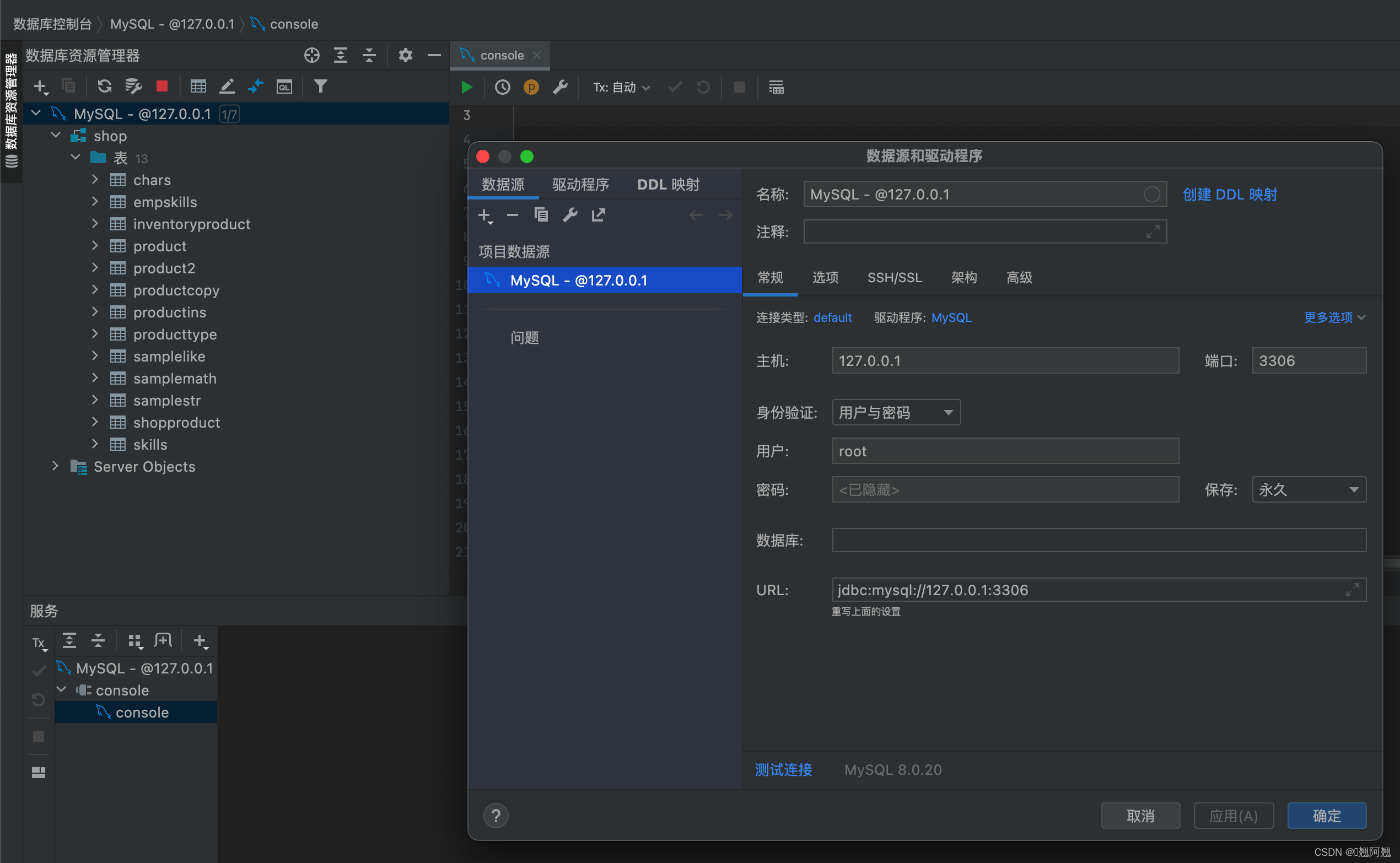This screenshot has width=1400, height=863.
Task: Click the default connection type link
Action: (x=833, y=318)
